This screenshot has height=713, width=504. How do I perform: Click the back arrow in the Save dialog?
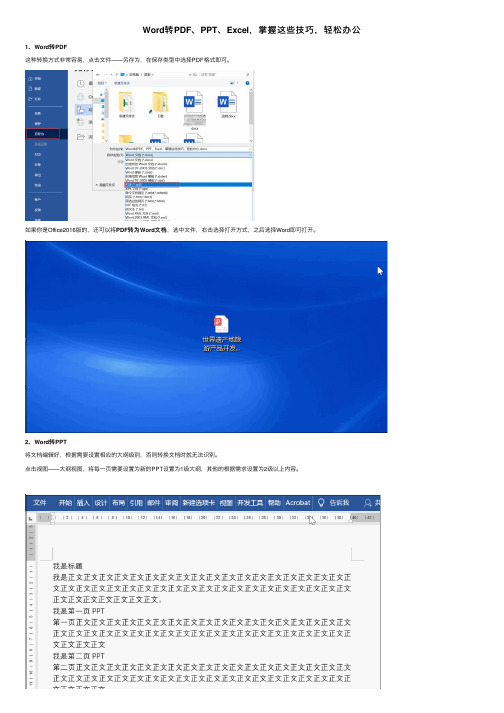tap(98, 75)
